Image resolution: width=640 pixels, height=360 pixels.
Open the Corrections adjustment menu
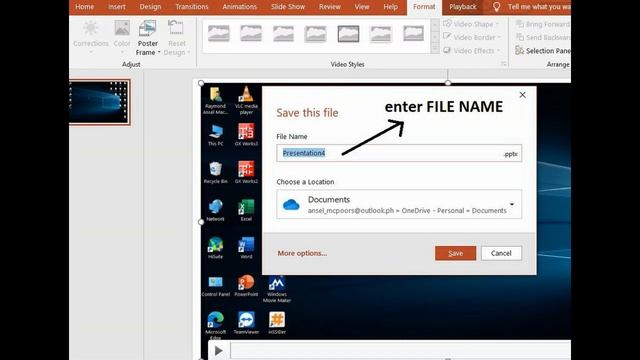(x=91, y=38)
